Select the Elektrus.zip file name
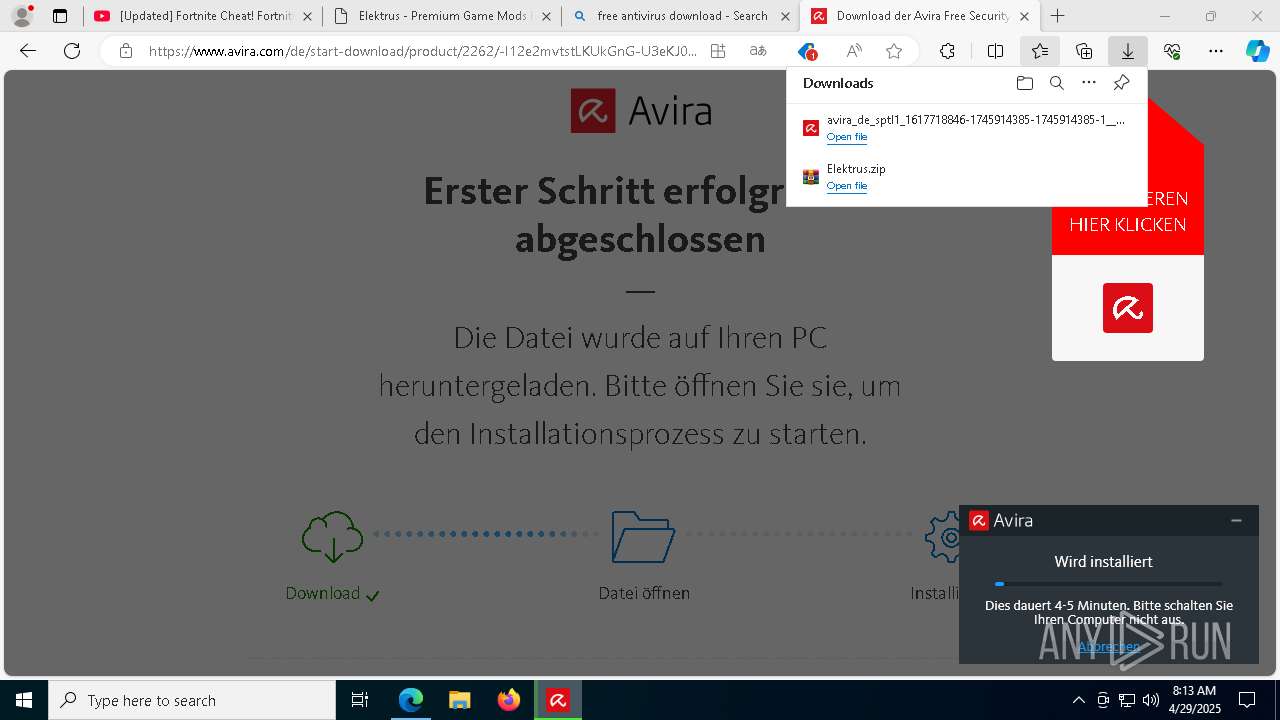This screenshot has width=1280, height=720. click(x=856, y=169)
